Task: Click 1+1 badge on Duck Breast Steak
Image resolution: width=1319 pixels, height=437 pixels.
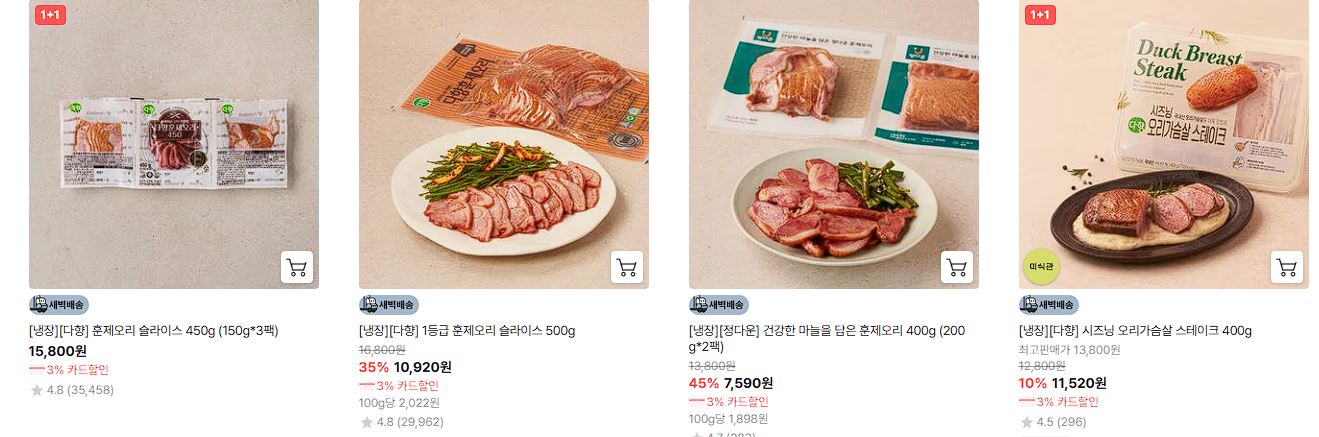Action: coord(1040,14)
